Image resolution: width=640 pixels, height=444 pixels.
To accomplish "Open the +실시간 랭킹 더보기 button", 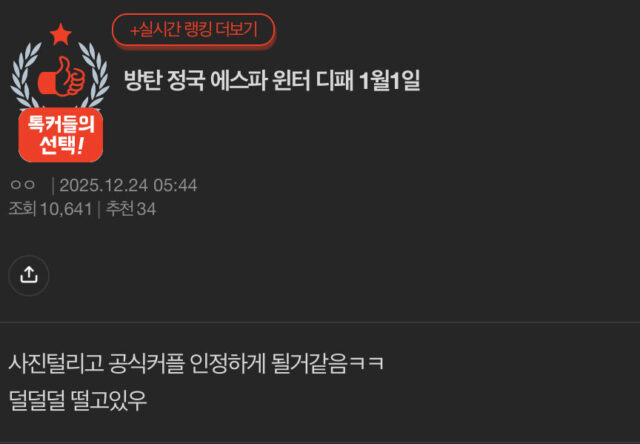I will pos(193,30).
